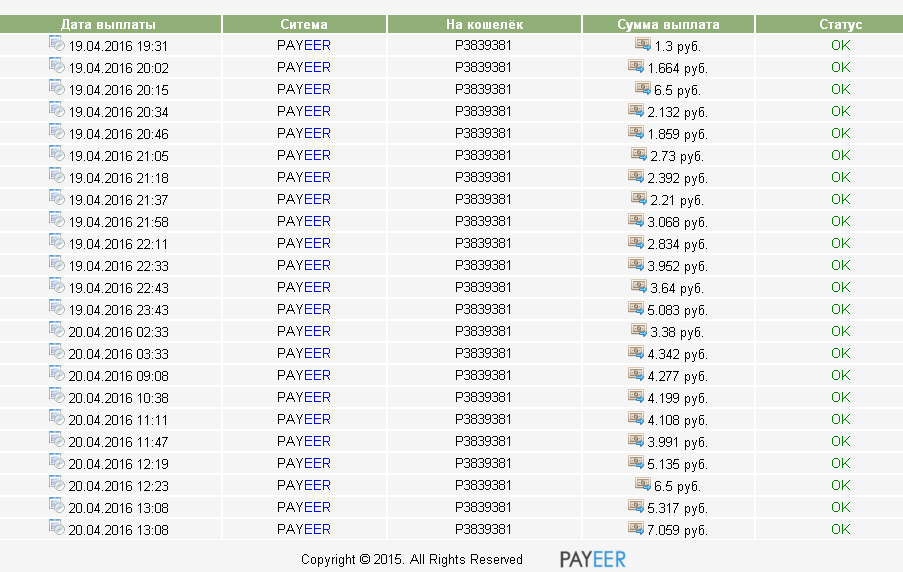This screenshot has width=903, height=572.
Task: Click the Copyright 2015 All Rights Reserved text
Action: point(412,560)
